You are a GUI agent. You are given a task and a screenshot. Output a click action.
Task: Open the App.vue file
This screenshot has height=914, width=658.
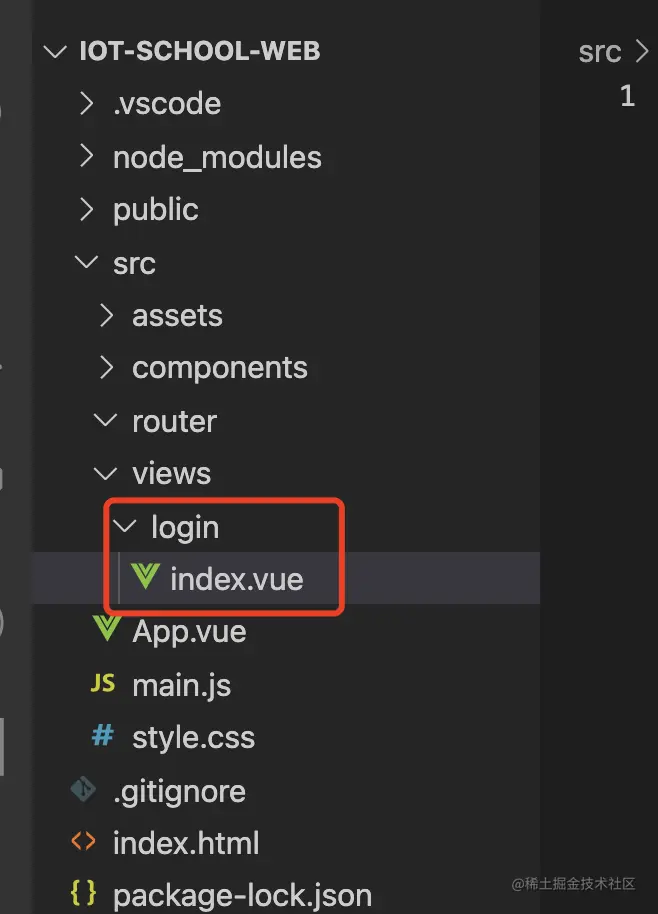tap(189, 632)
